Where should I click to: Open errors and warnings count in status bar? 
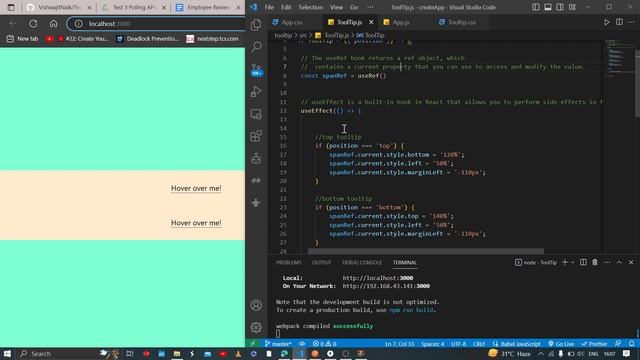[324, 344]
